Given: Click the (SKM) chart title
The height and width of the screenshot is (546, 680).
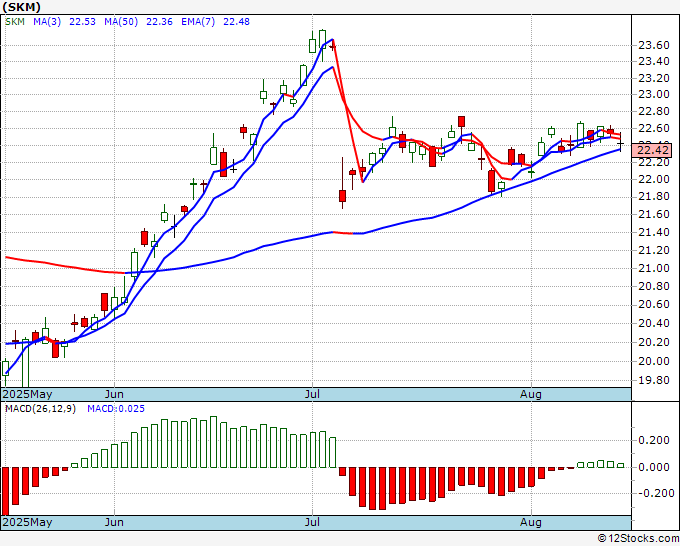Looking at the screenshot, I should click(21, 7).
